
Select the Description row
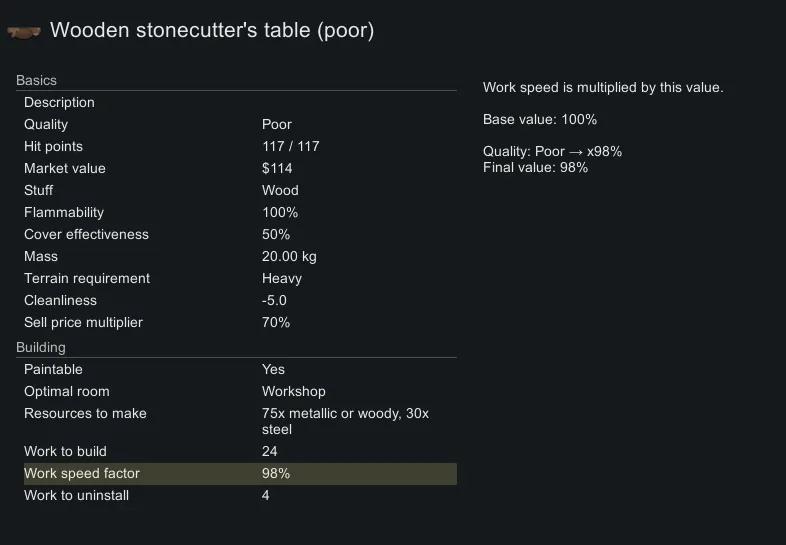coord(236,102)
